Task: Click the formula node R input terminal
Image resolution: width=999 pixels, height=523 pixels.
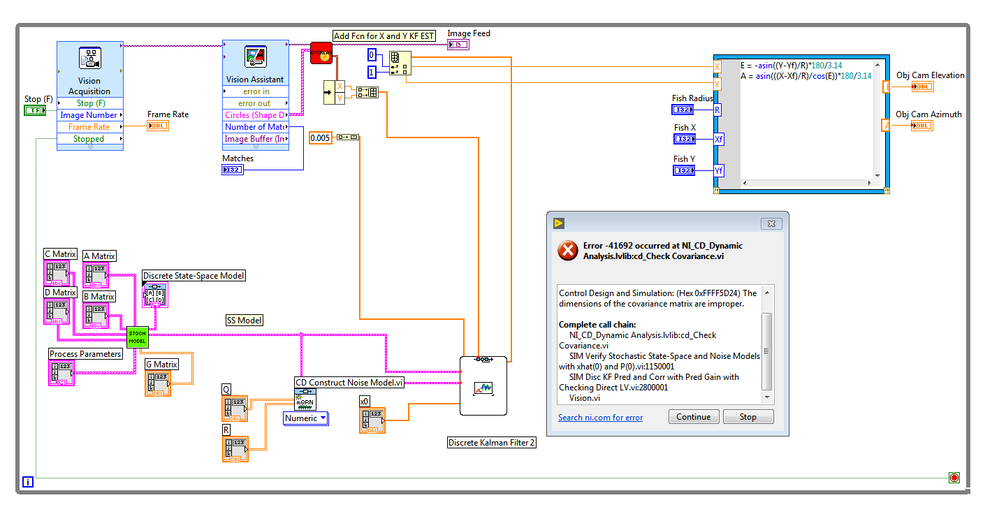Action: point(717,110)
